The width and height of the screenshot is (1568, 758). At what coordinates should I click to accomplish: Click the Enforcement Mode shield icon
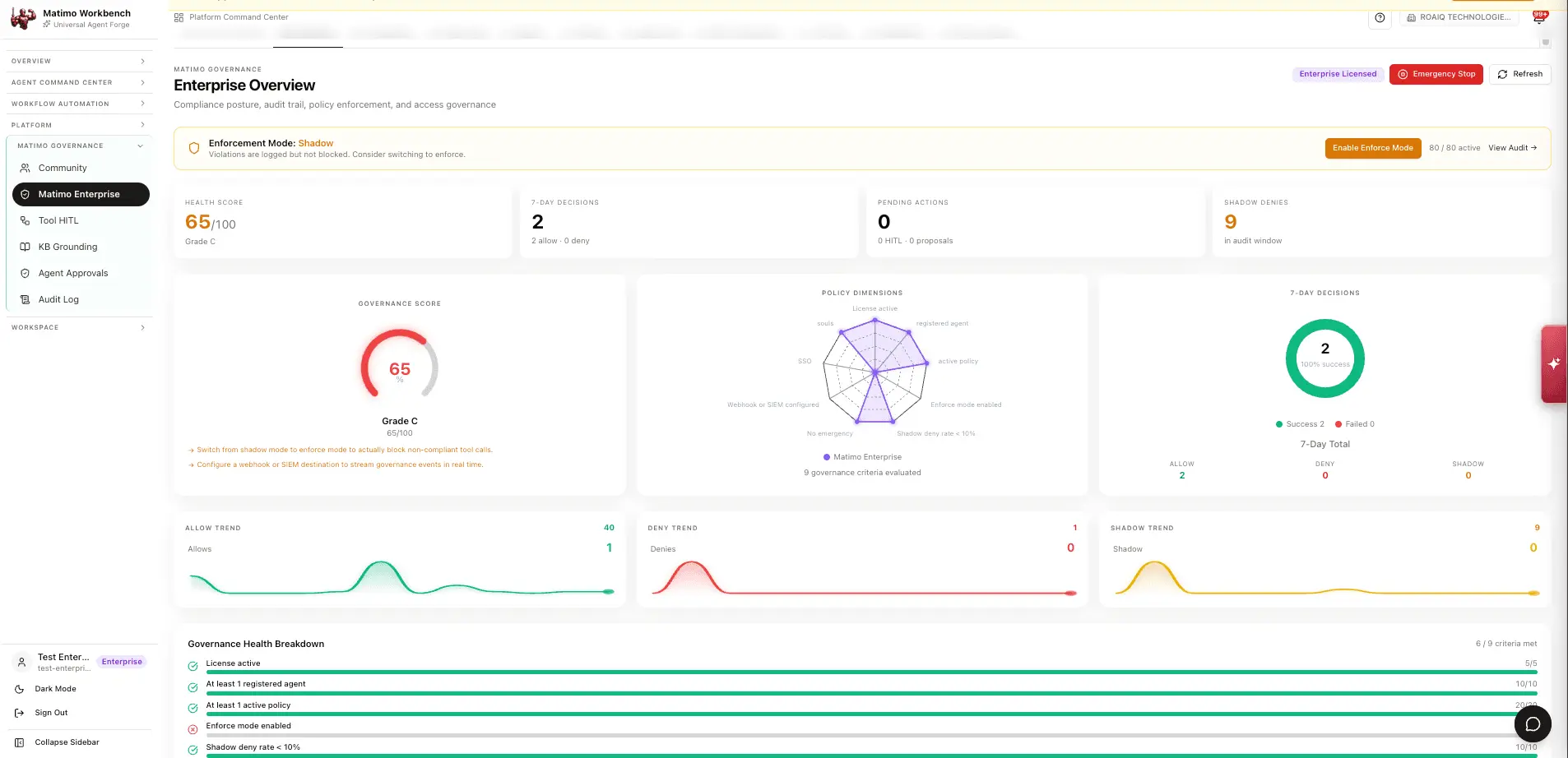pyautogui.click(x=194, y=148)
